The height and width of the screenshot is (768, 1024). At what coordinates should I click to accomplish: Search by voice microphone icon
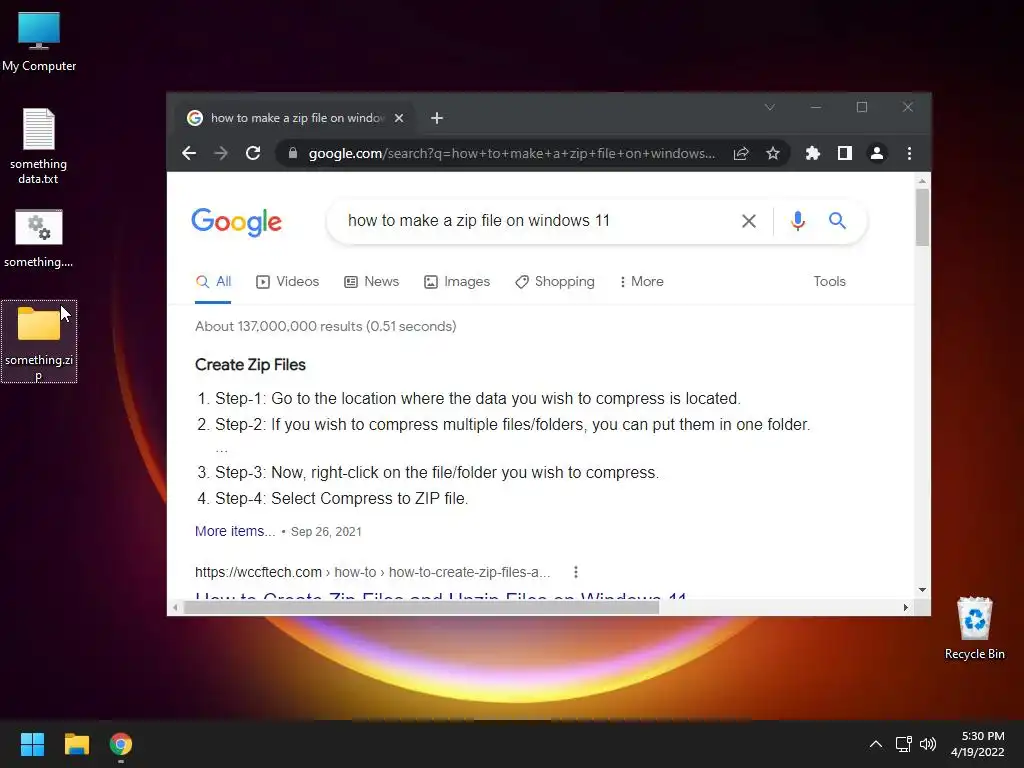pyautogui.click(x=797, y=221)
